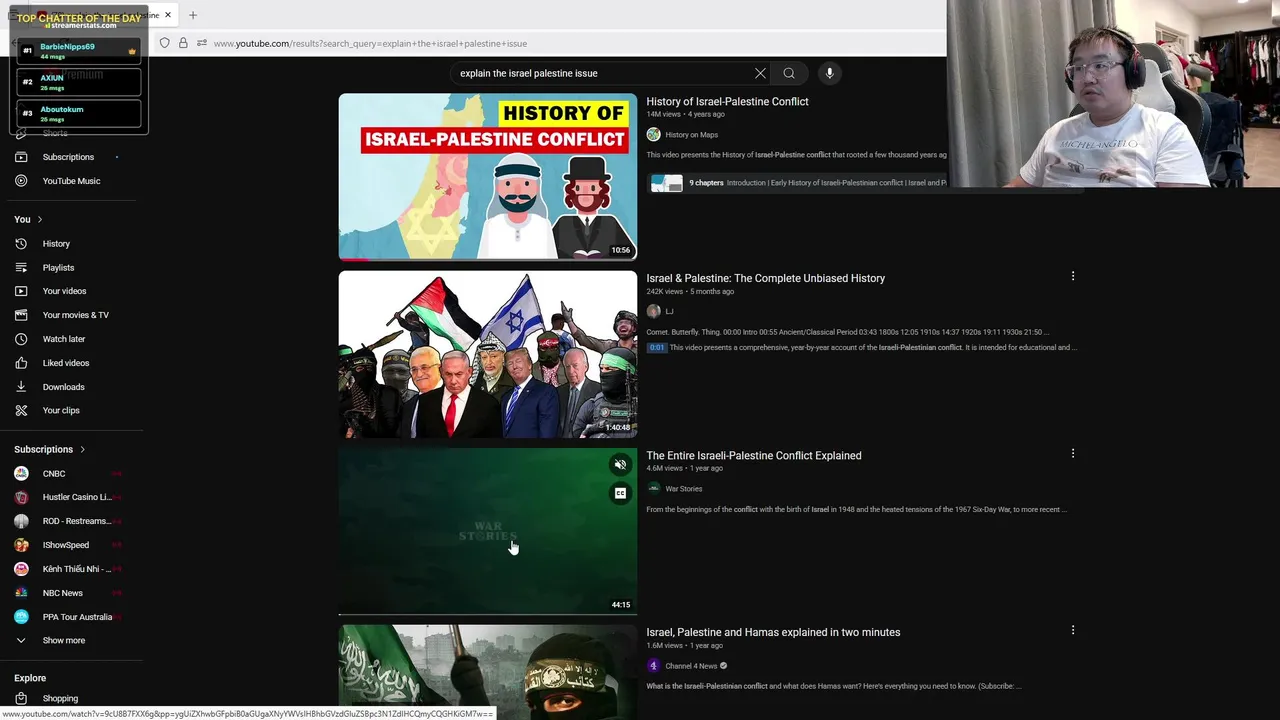Close the current browser tab
The height and width of the screenshot is (720, 1280).
click(168, 15)
